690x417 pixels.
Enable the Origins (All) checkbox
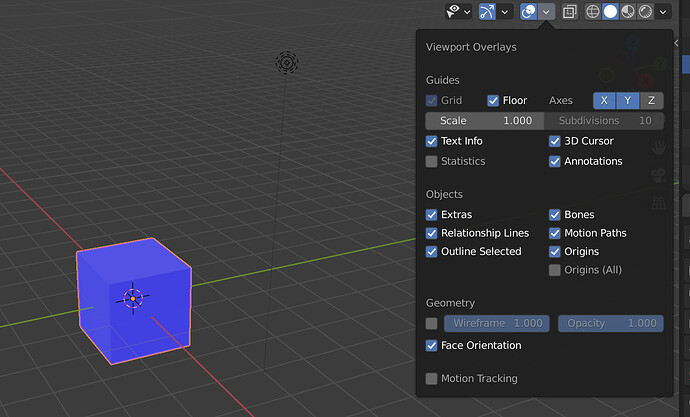click(x=554, y=270)
